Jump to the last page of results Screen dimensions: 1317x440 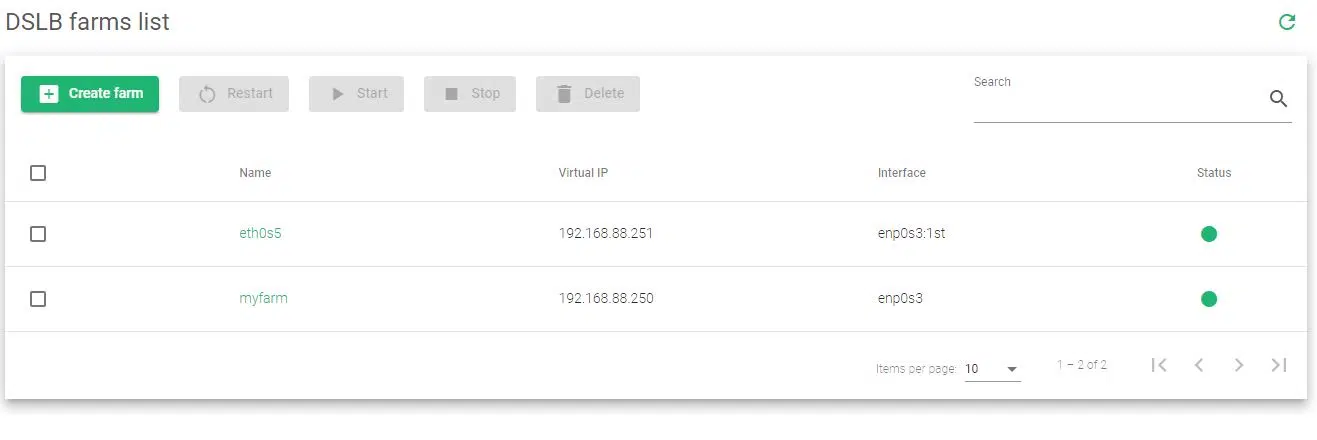pos(1279,365)
